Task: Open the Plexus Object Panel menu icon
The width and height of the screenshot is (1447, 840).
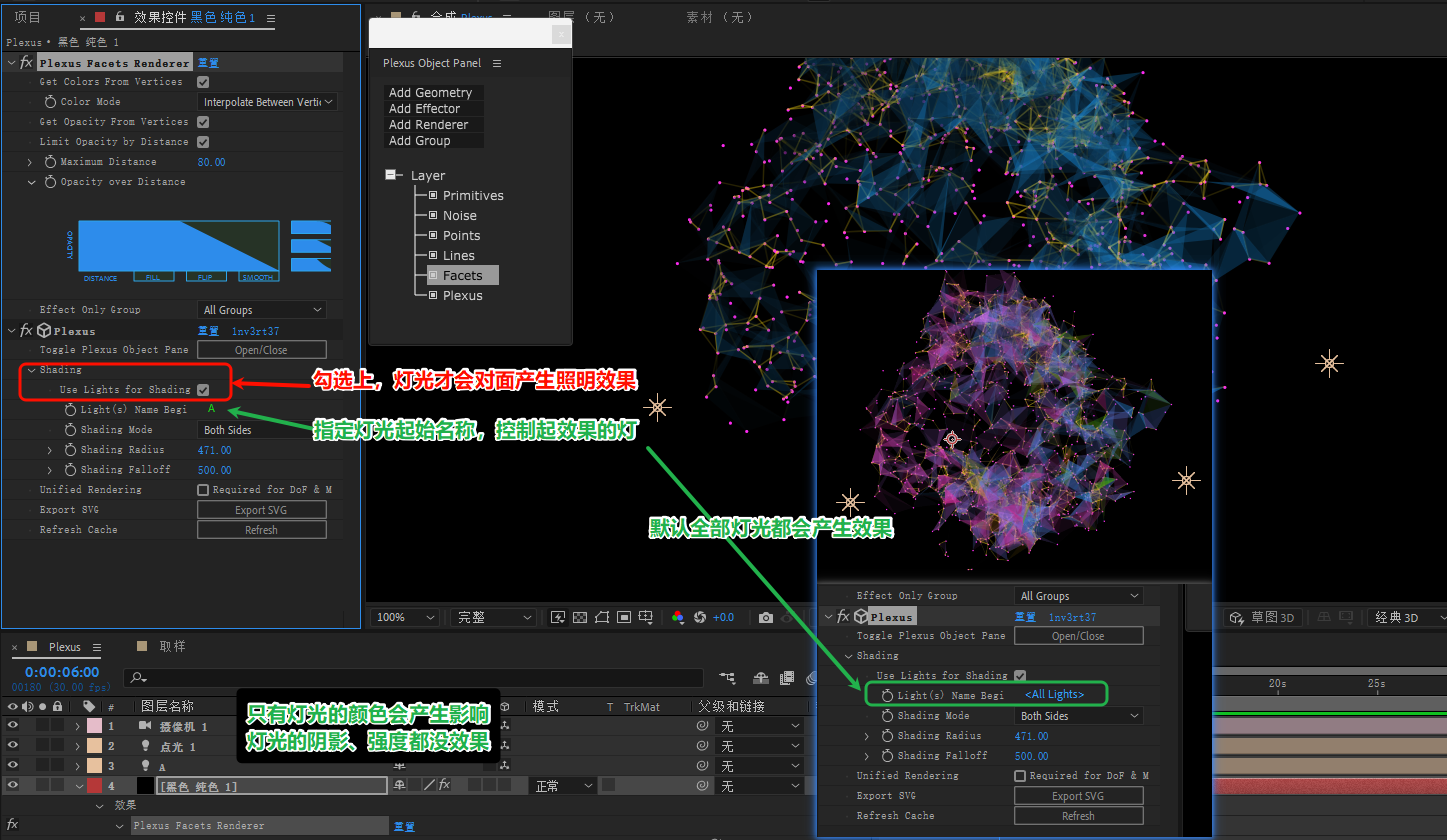Action: pos(497,63)
